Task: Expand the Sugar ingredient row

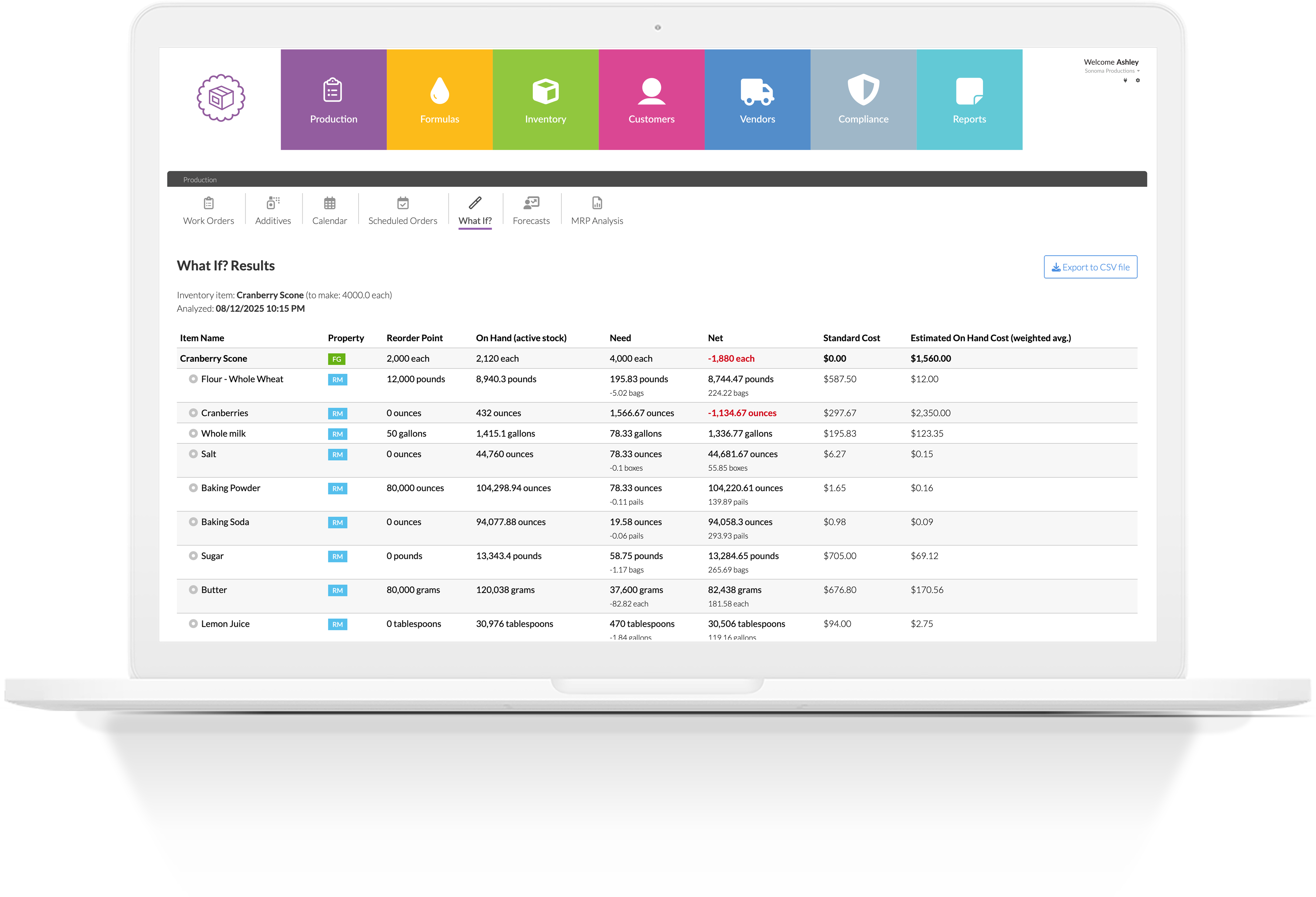Action: pyautogui.click(x=193, y=556)
